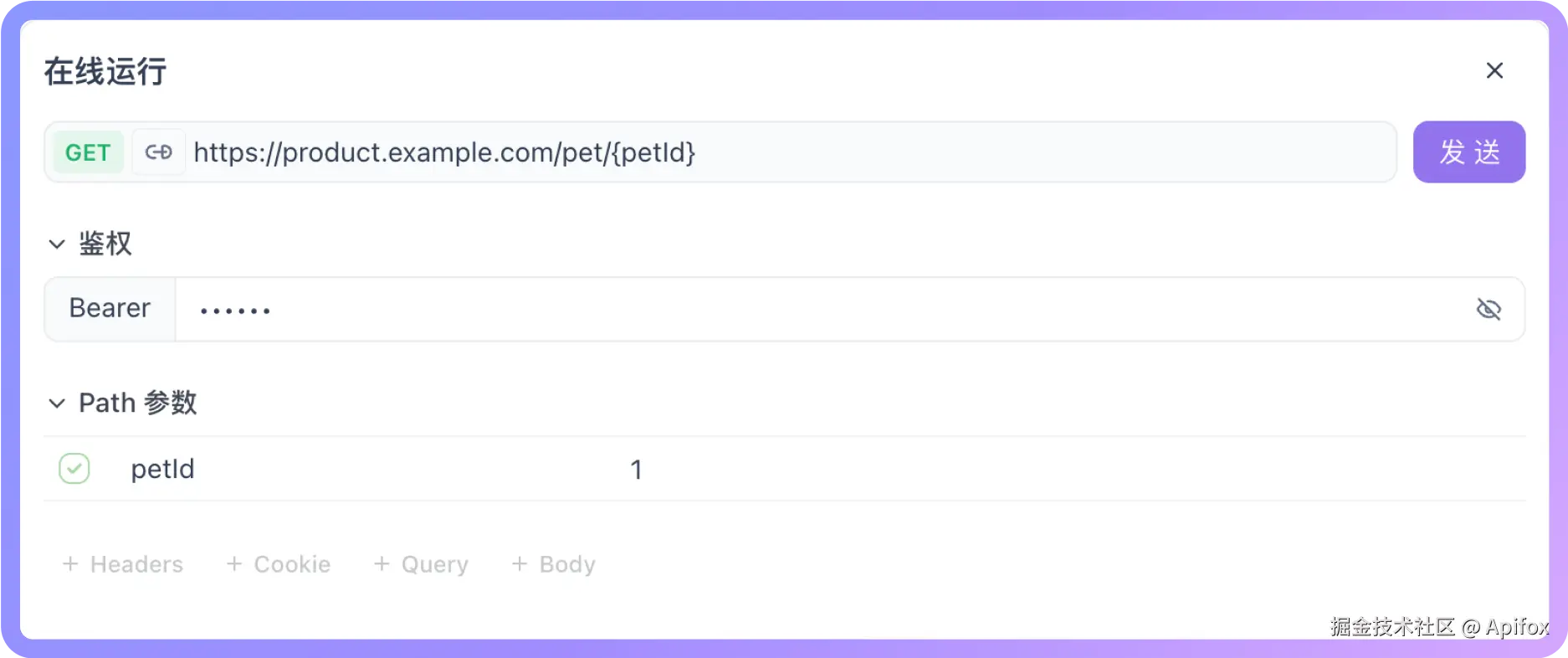Click the link icon beside GET
The image size is (1568, 658).
click(x=158, y=152)
